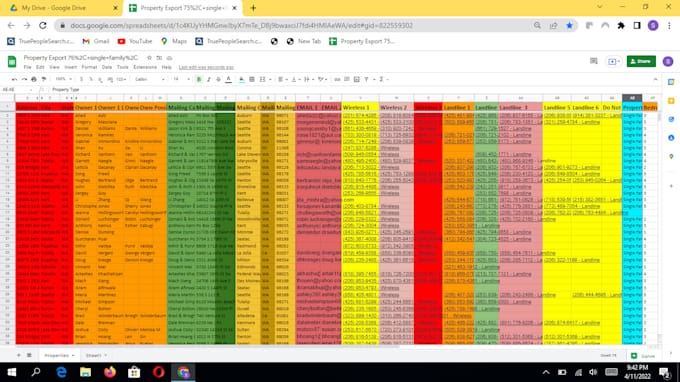Screen dimensions: 680x382
Task: Open the all sheets list icon
Action: coord(29,355)
